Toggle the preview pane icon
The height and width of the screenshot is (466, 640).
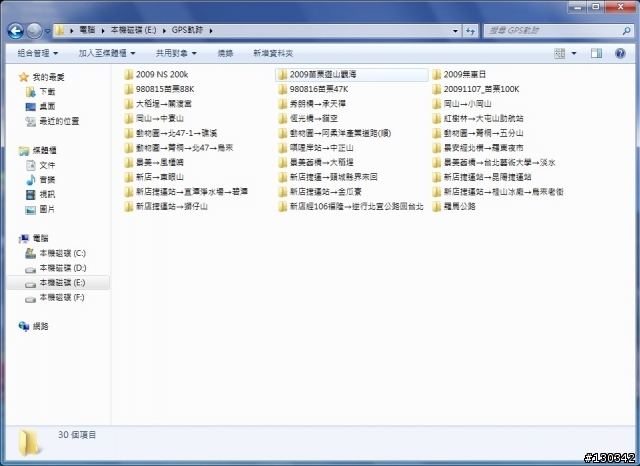click(x=596, y=53)
